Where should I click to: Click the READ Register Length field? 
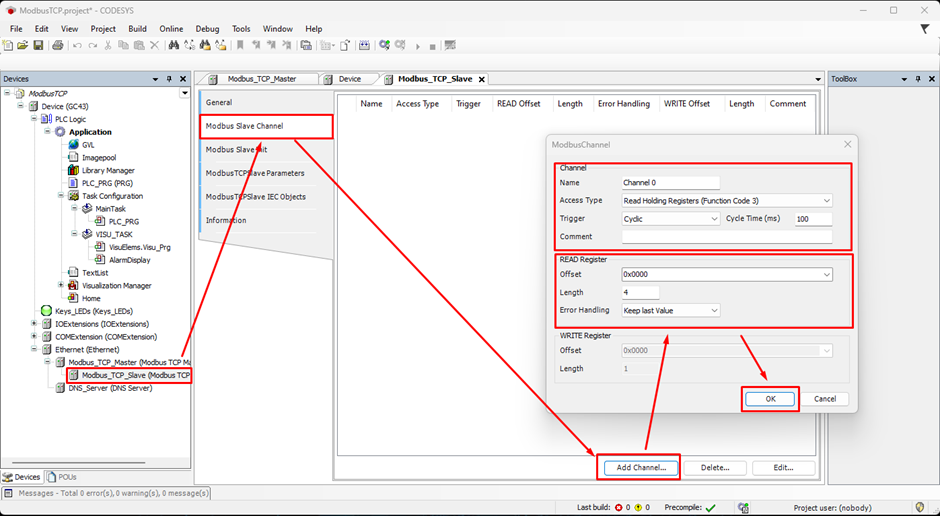point(640,292)
